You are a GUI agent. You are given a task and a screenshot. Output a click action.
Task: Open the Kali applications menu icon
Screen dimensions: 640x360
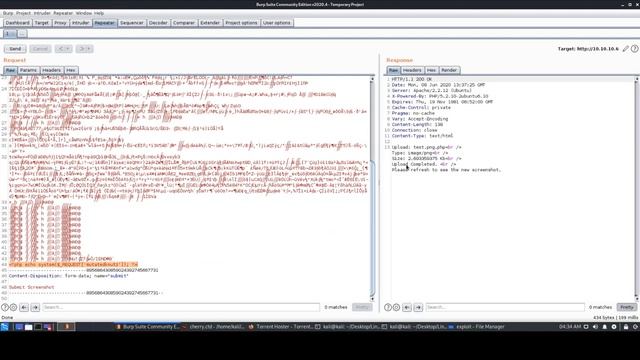[4, 327]
